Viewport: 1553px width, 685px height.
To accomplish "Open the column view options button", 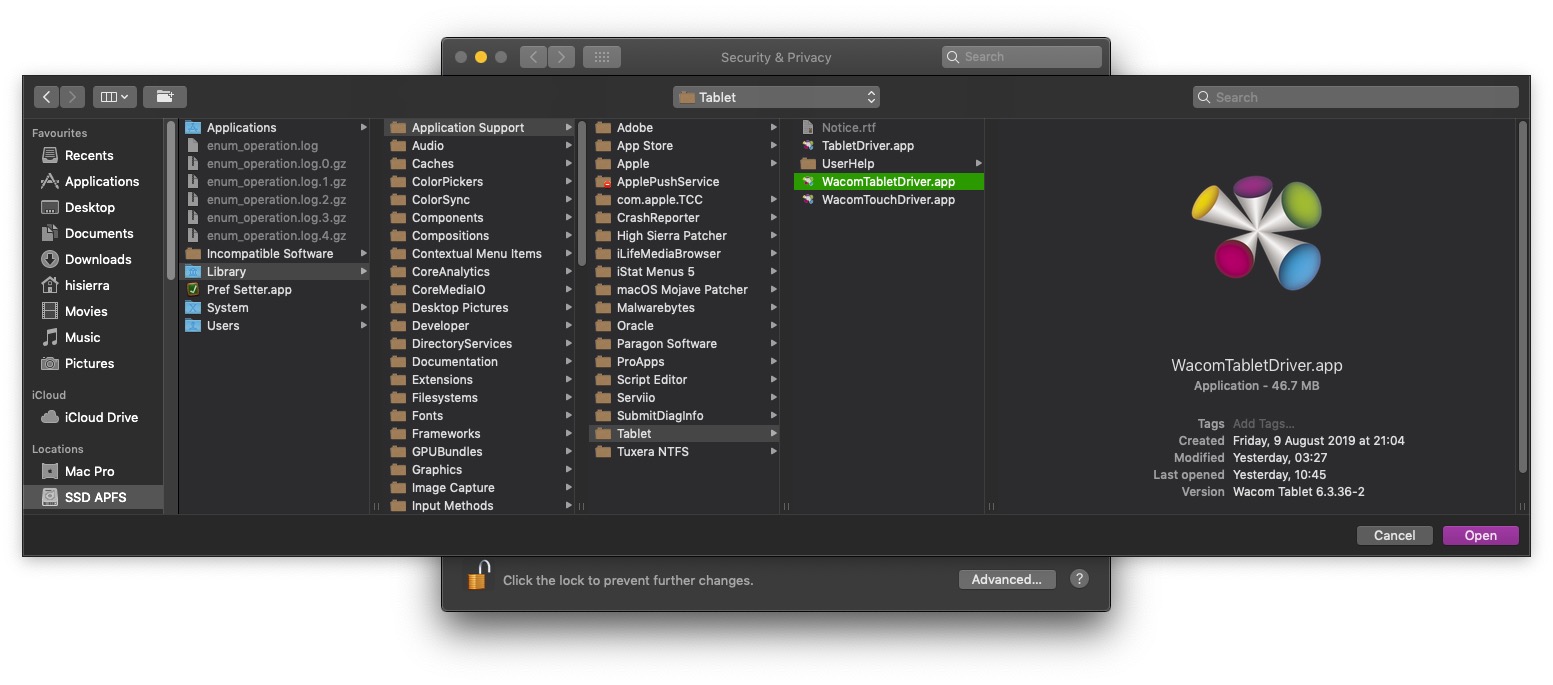I will click(x=115, y=97).
